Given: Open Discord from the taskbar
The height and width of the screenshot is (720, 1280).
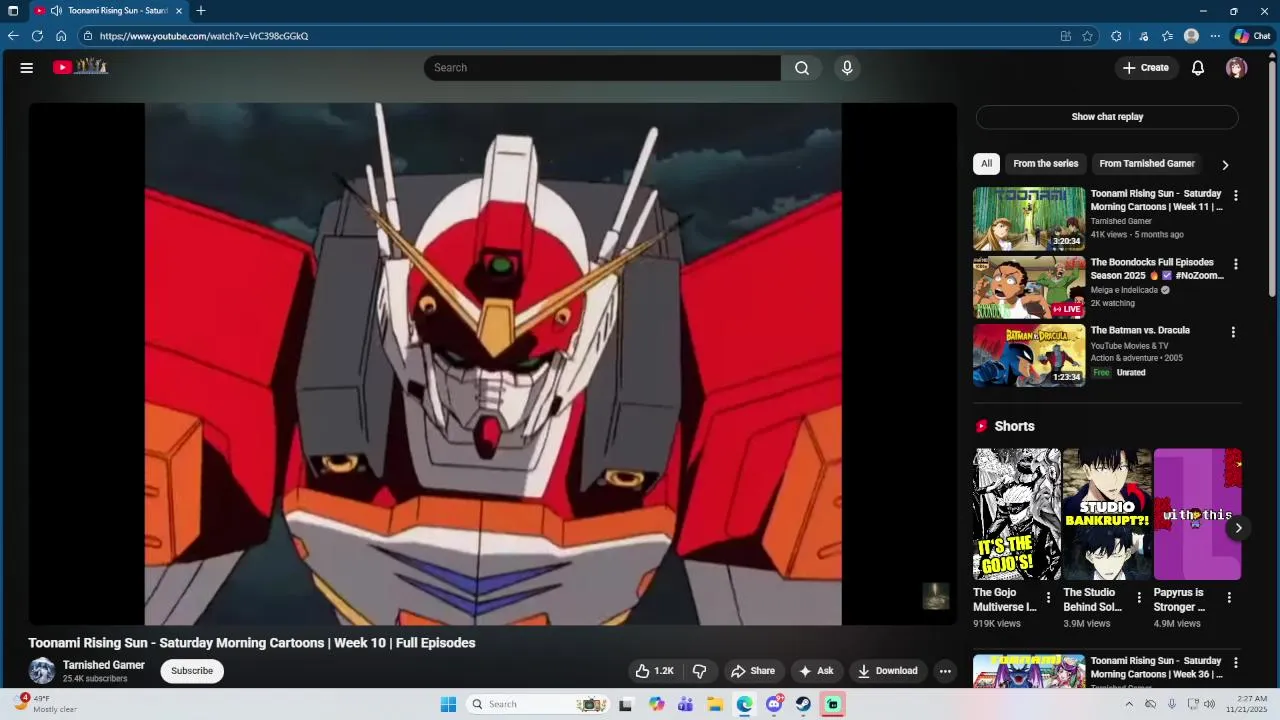Looking at the screenshot, I should [x=774, y=704].
